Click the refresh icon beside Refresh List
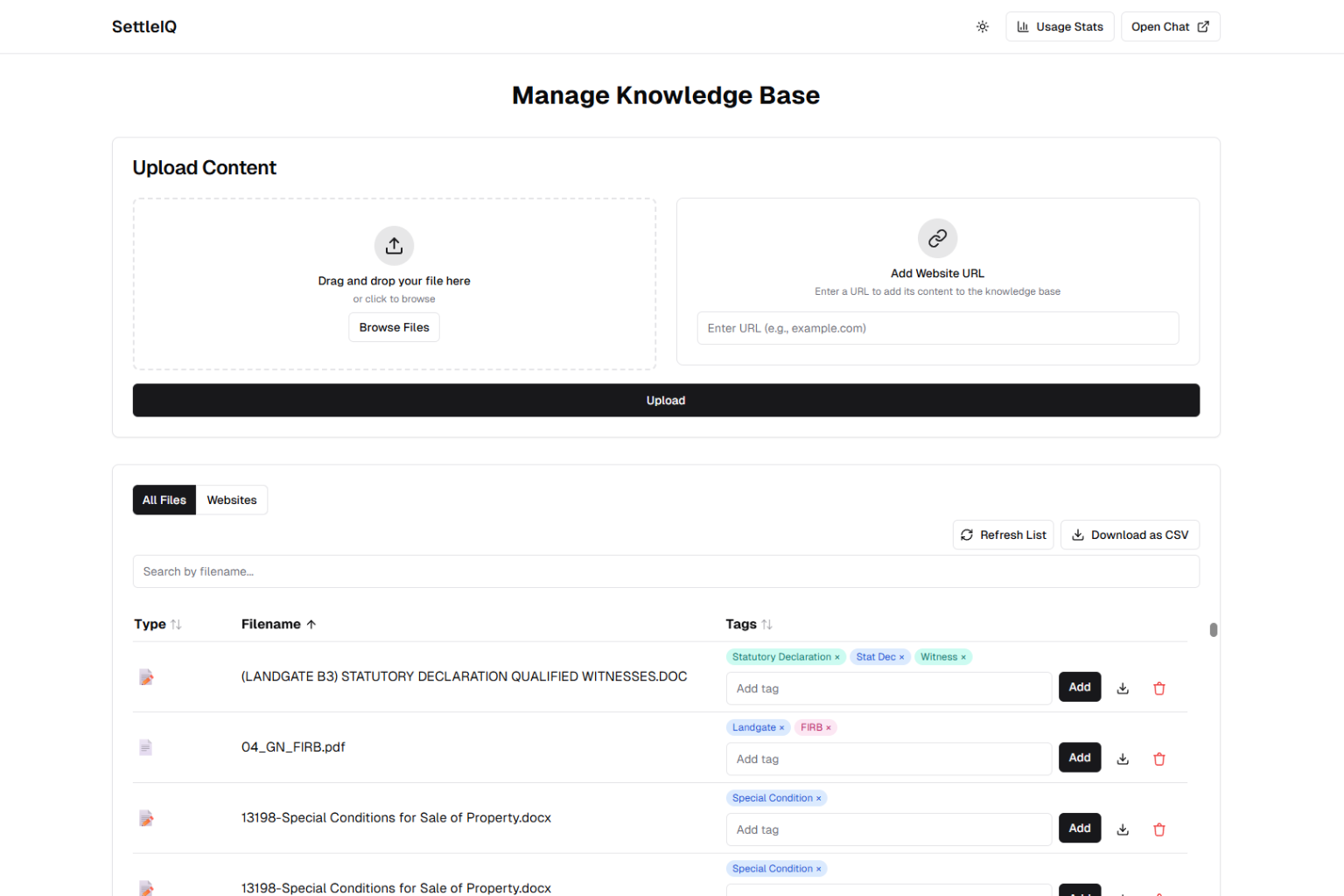The image size is (1344, 896). 967,535
